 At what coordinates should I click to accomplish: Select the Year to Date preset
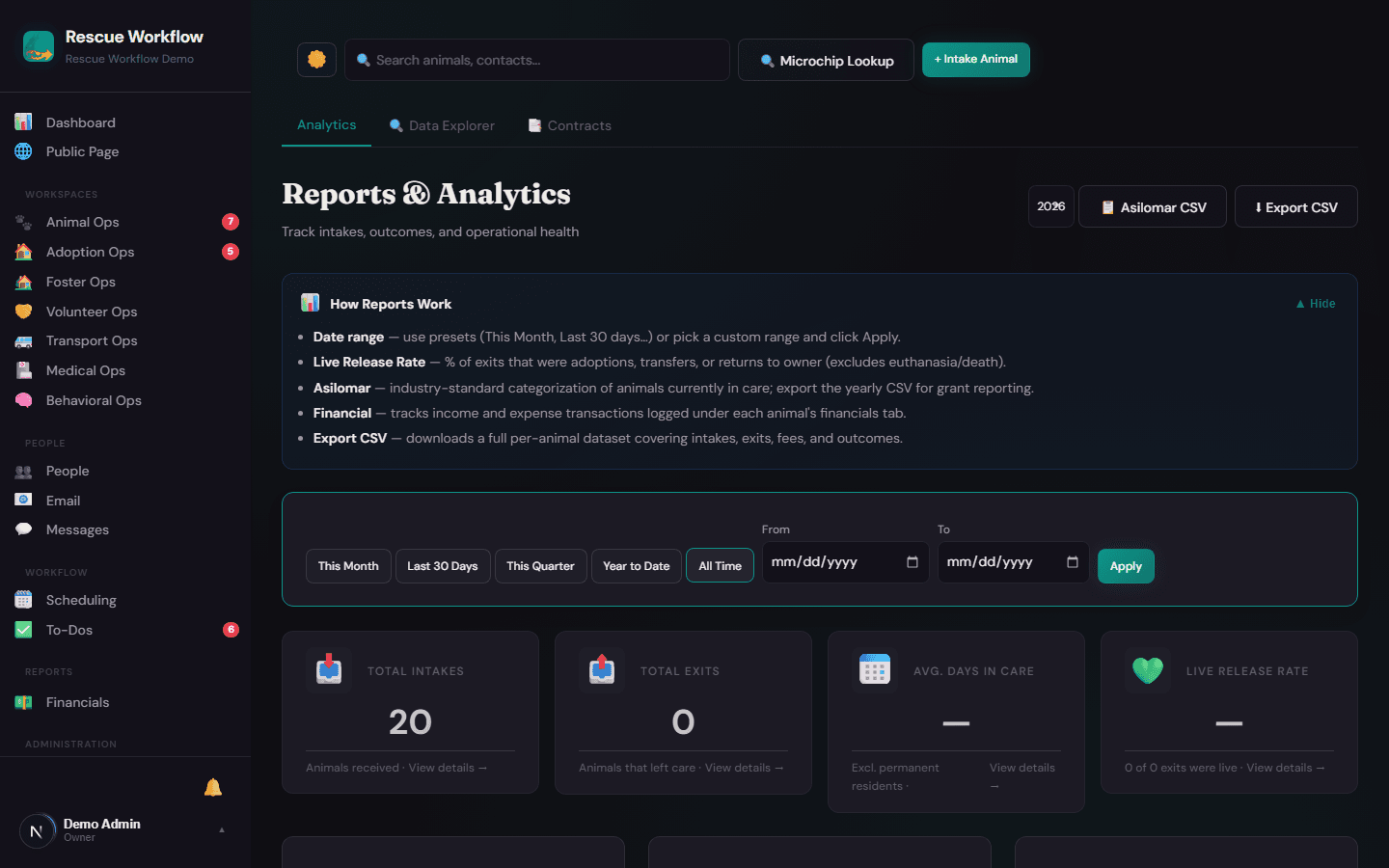(637, 566)
